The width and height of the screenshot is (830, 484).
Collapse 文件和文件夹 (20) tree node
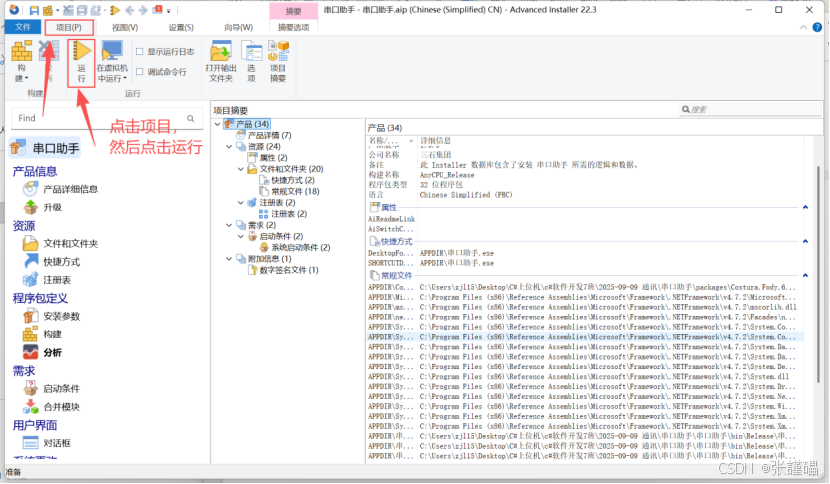tap(241, 169)
